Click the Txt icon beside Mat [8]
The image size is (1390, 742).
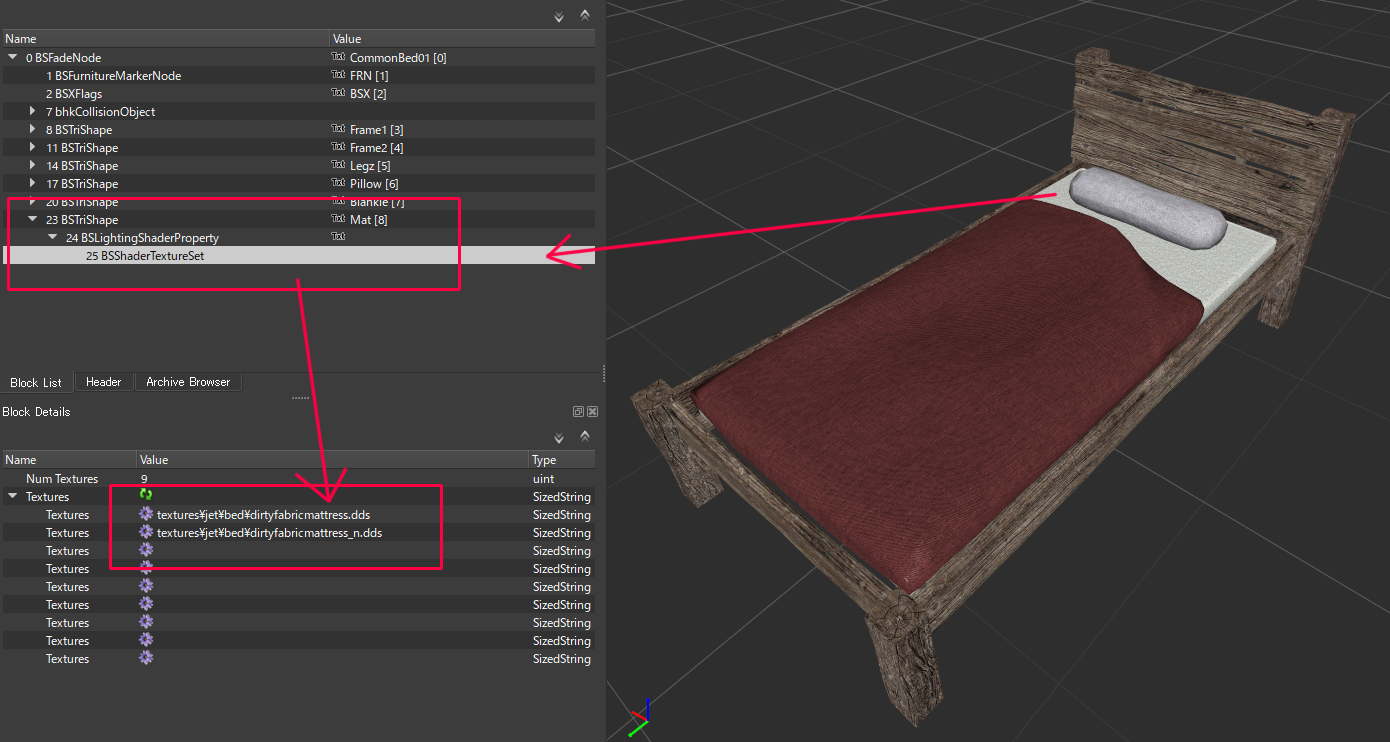click(338, 220)
